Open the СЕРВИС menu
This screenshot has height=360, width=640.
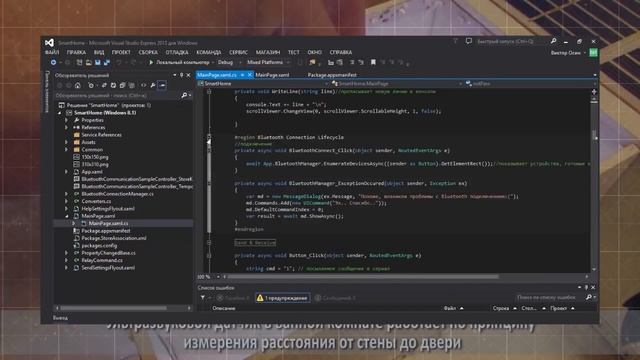238,52
